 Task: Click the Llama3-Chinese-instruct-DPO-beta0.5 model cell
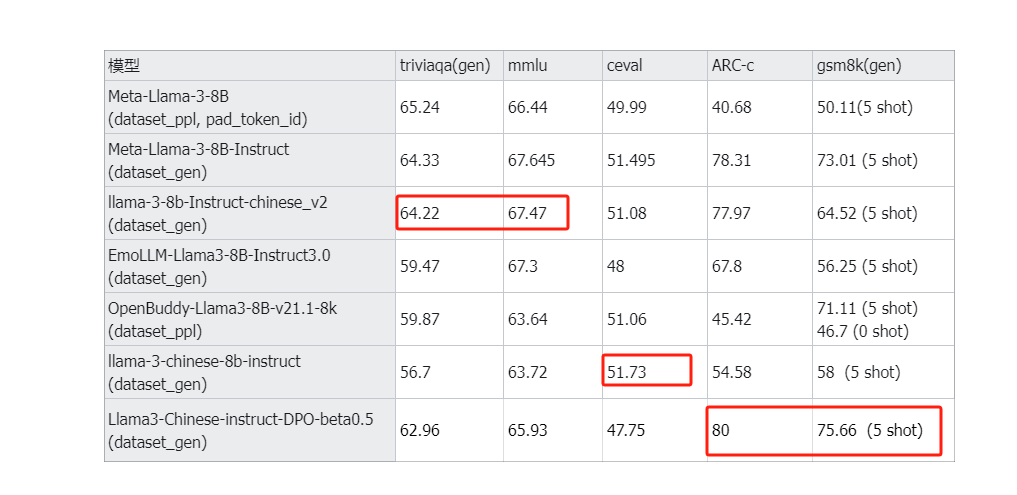[250, 430]
